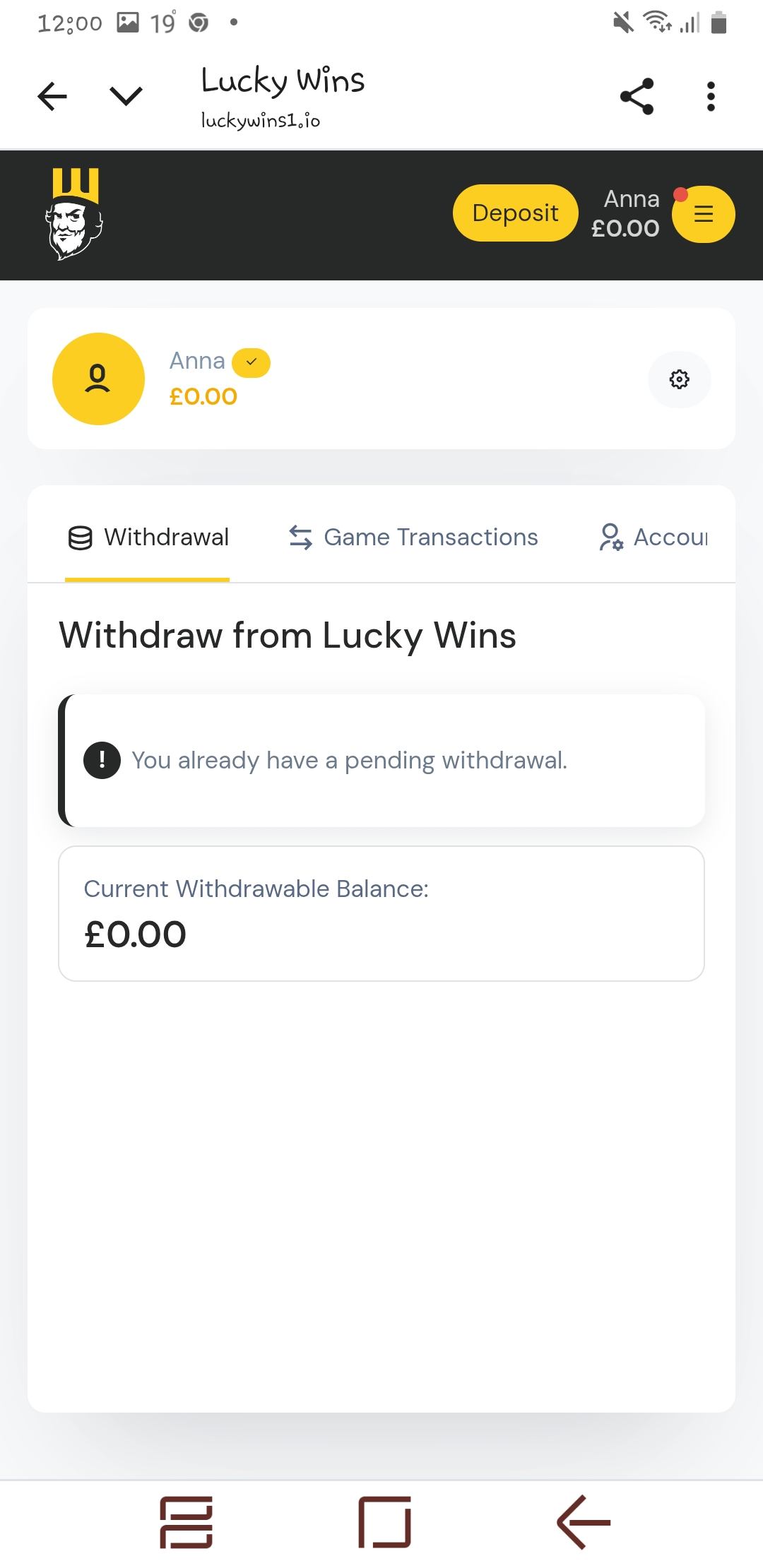Open the three-dot browser options menu
763x1568 pixels.
pos(711,97)
